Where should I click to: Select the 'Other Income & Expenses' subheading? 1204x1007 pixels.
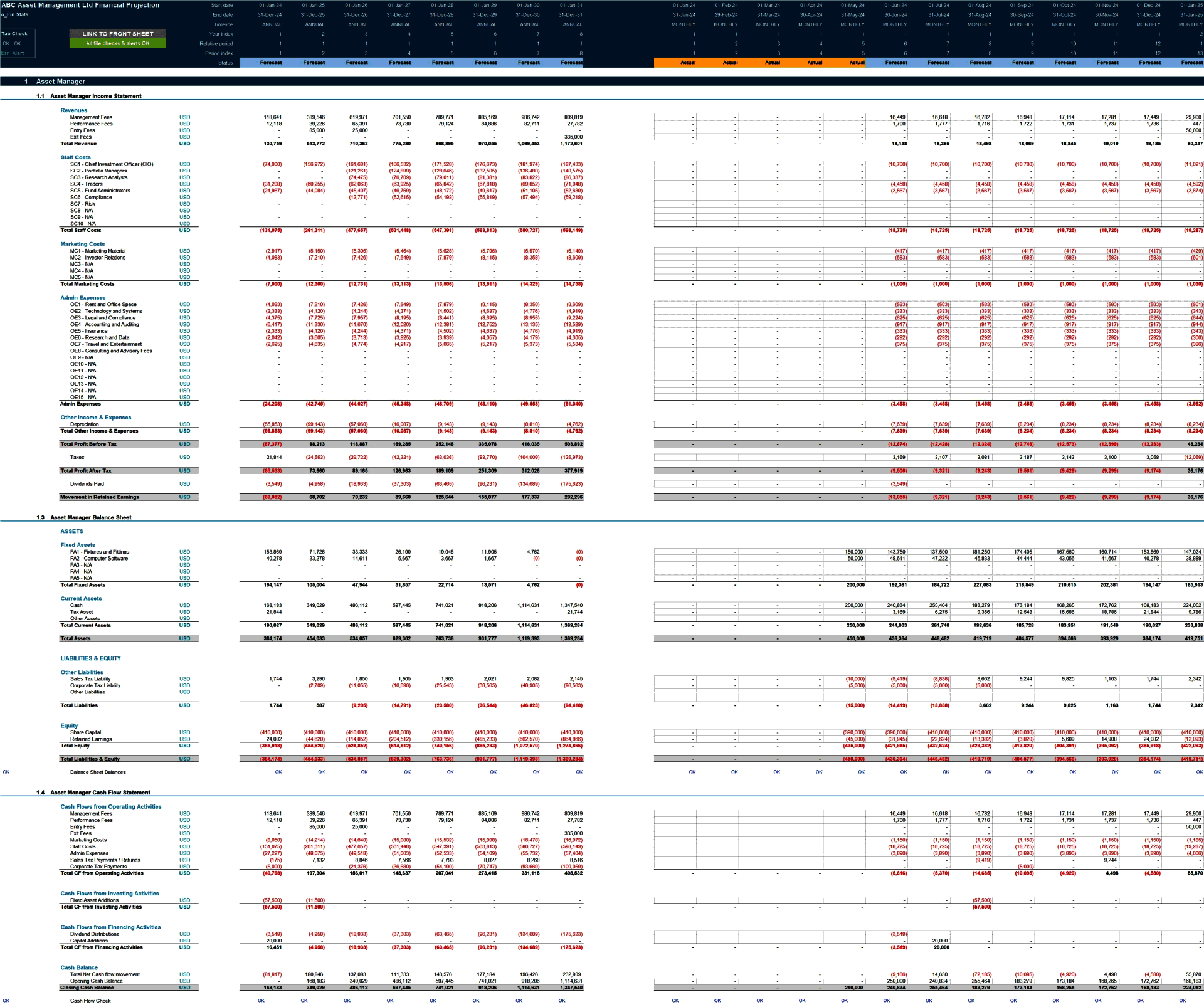pyautogui.click(x=96, y=418)
